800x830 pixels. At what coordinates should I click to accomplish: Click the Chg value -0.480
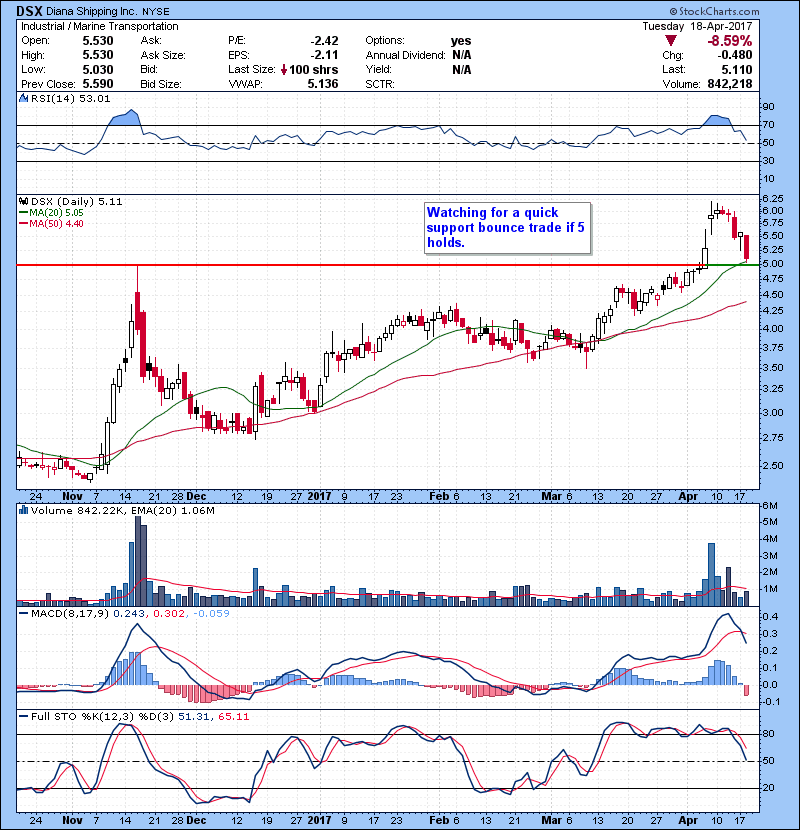click(734, 55)
